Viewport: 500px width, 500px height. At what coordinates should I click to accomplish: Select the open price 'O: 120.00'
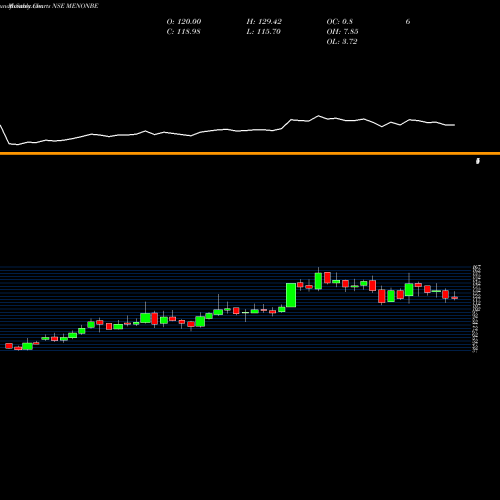pos(184,22)
